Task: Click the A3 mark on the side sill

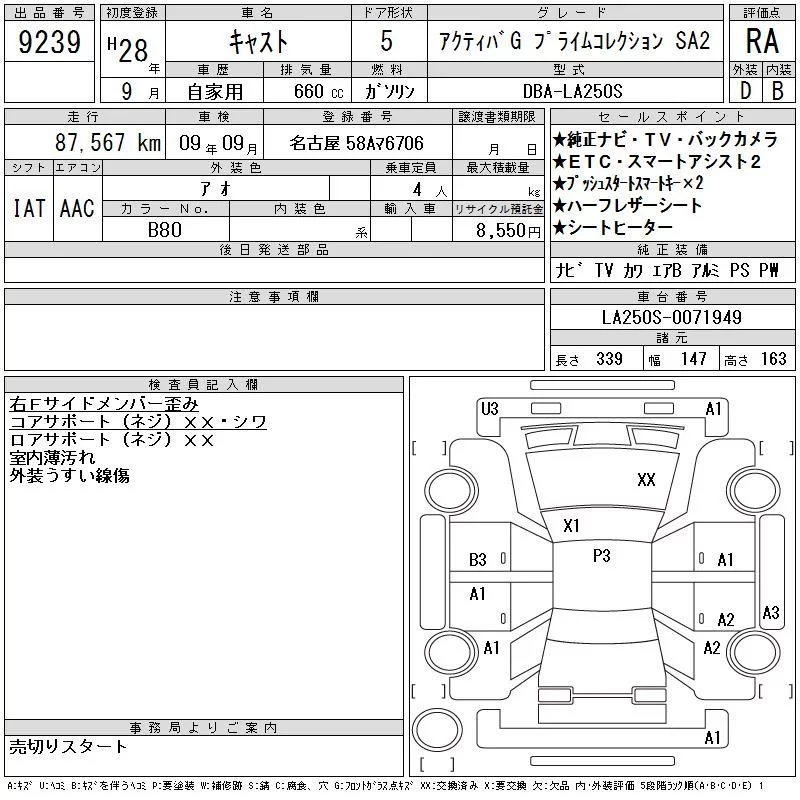Action: pyautogui.click(x=770, y=612)
